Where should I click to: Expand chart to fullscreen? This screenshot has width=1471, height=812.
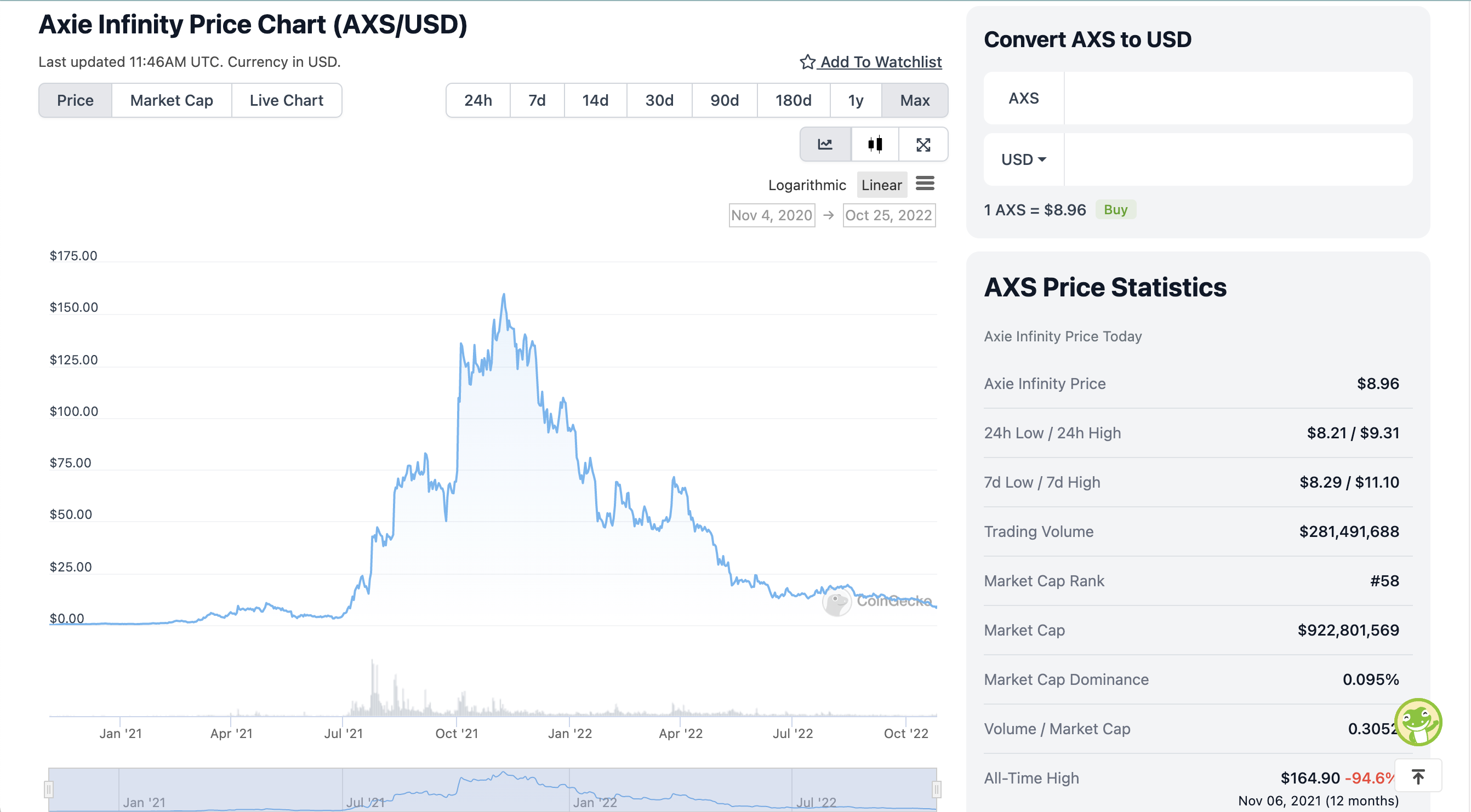[923, 145]
